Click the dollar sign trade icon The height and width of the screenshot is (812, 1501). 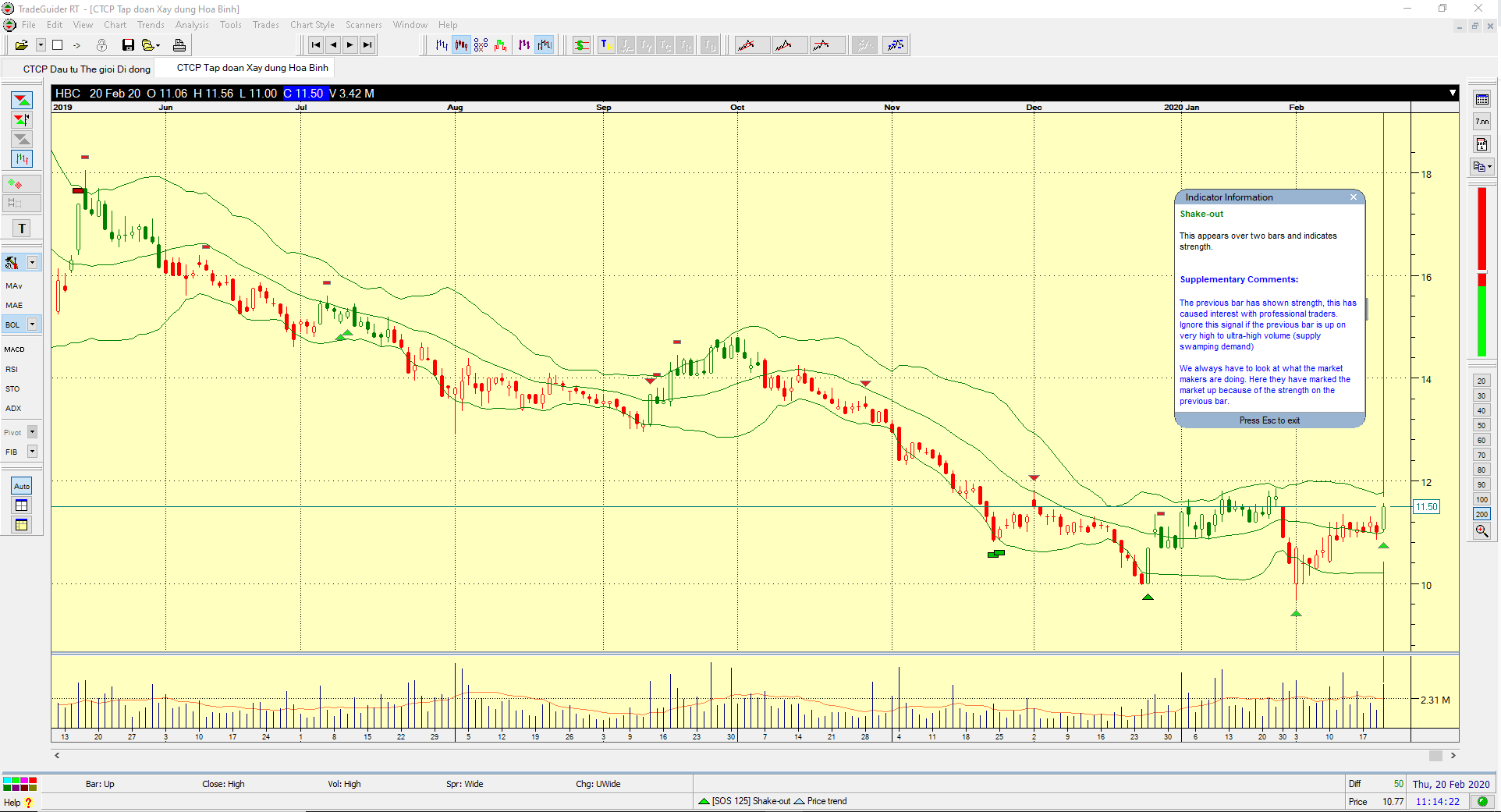point(581,45)
